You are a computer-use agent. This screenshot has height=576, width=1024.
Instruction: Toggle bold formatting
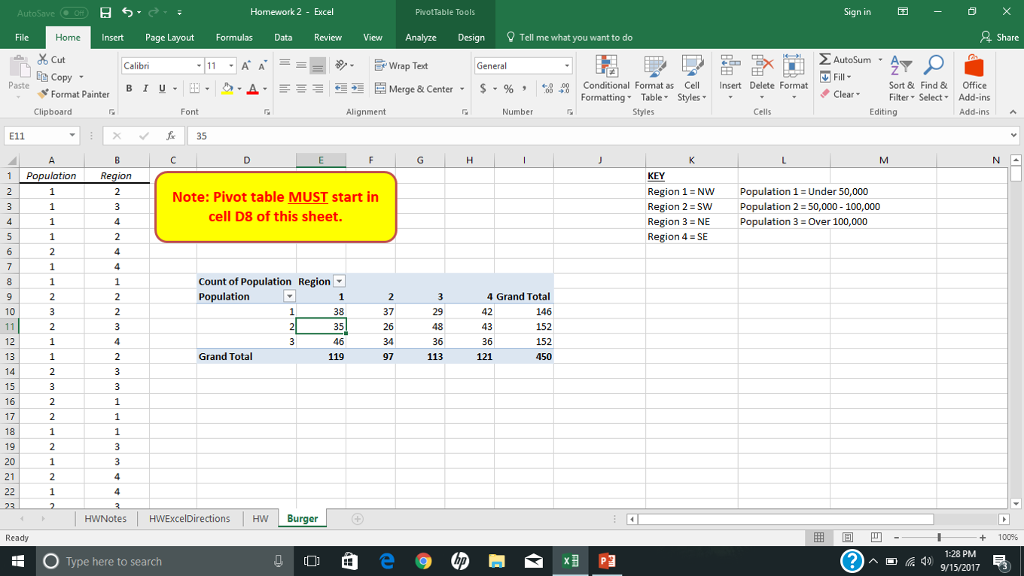[x=130, y=89]
